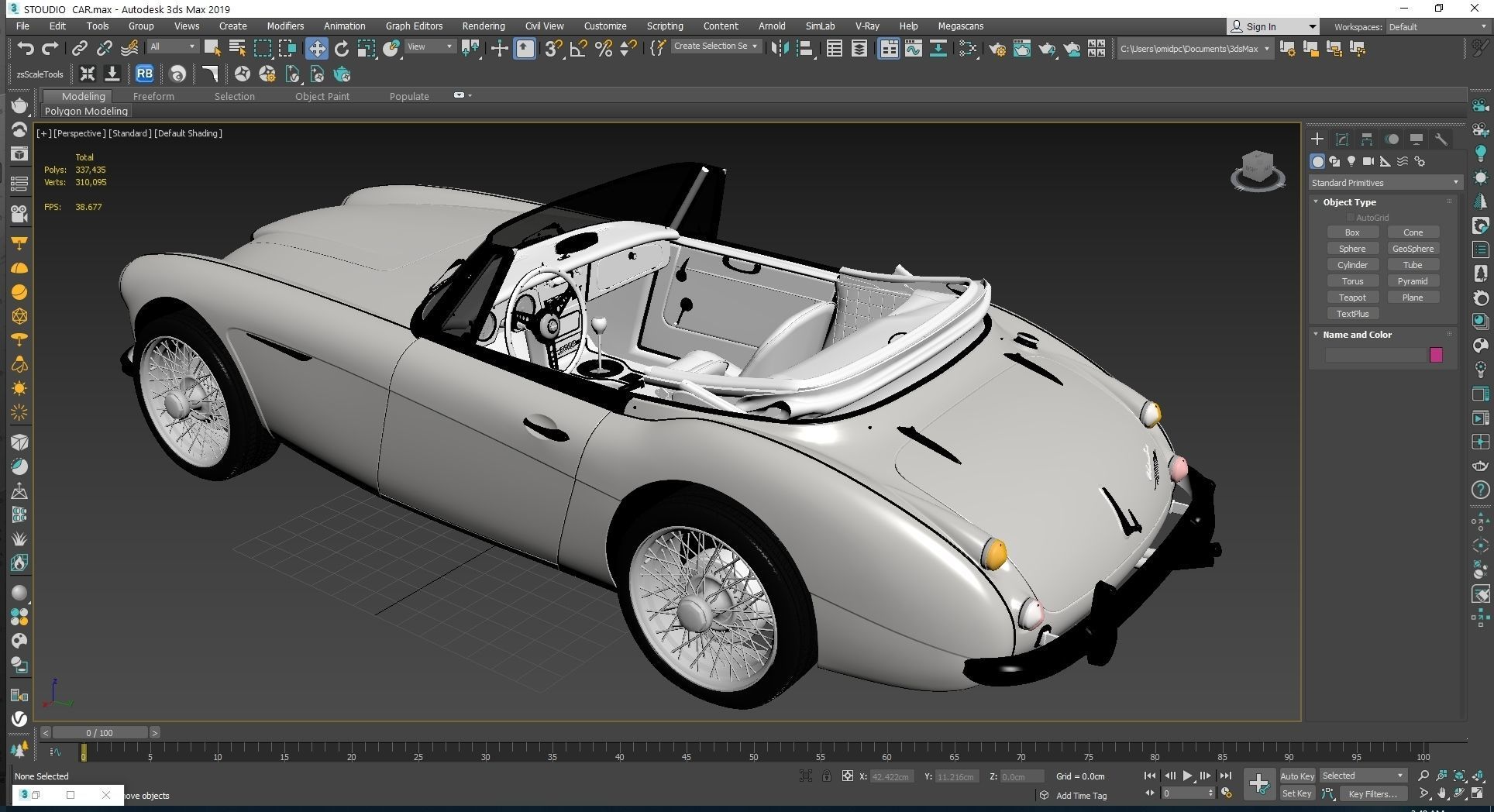Enable the AutoGrid checkbox

click(1351, 218)
